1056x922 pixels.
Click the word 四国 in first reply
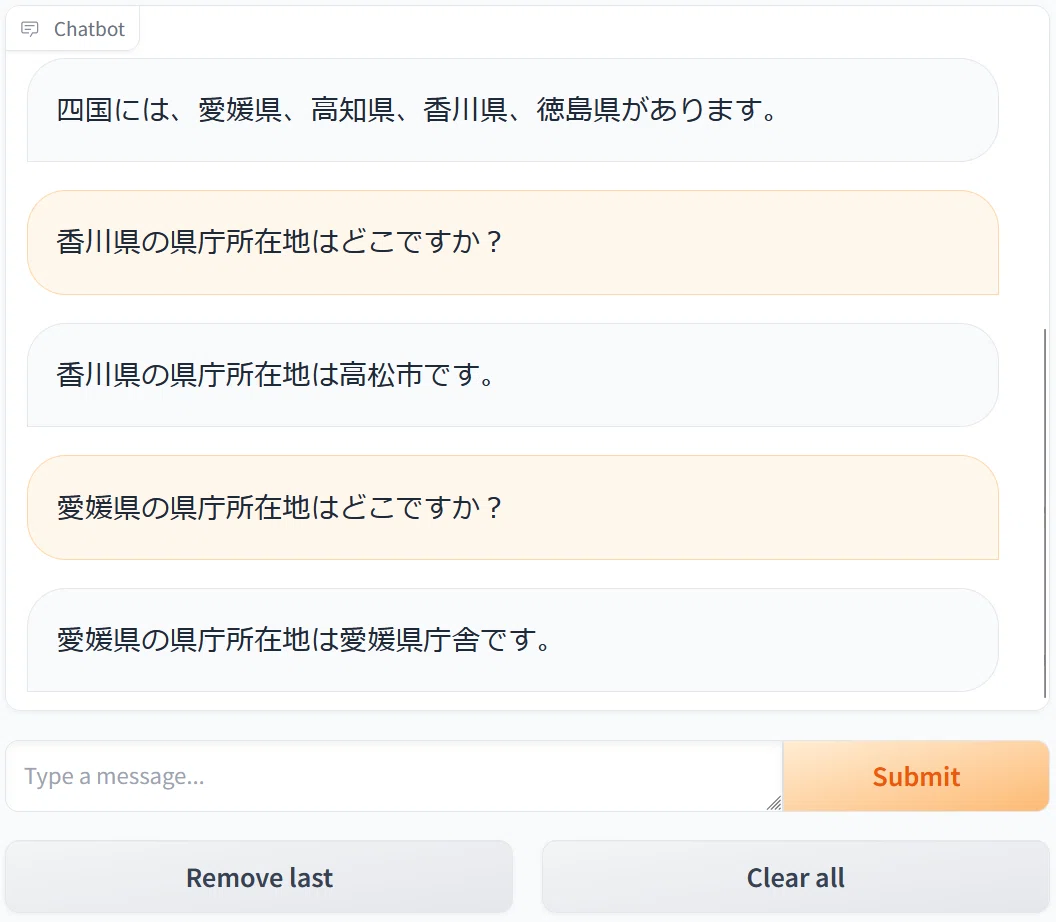84,110
